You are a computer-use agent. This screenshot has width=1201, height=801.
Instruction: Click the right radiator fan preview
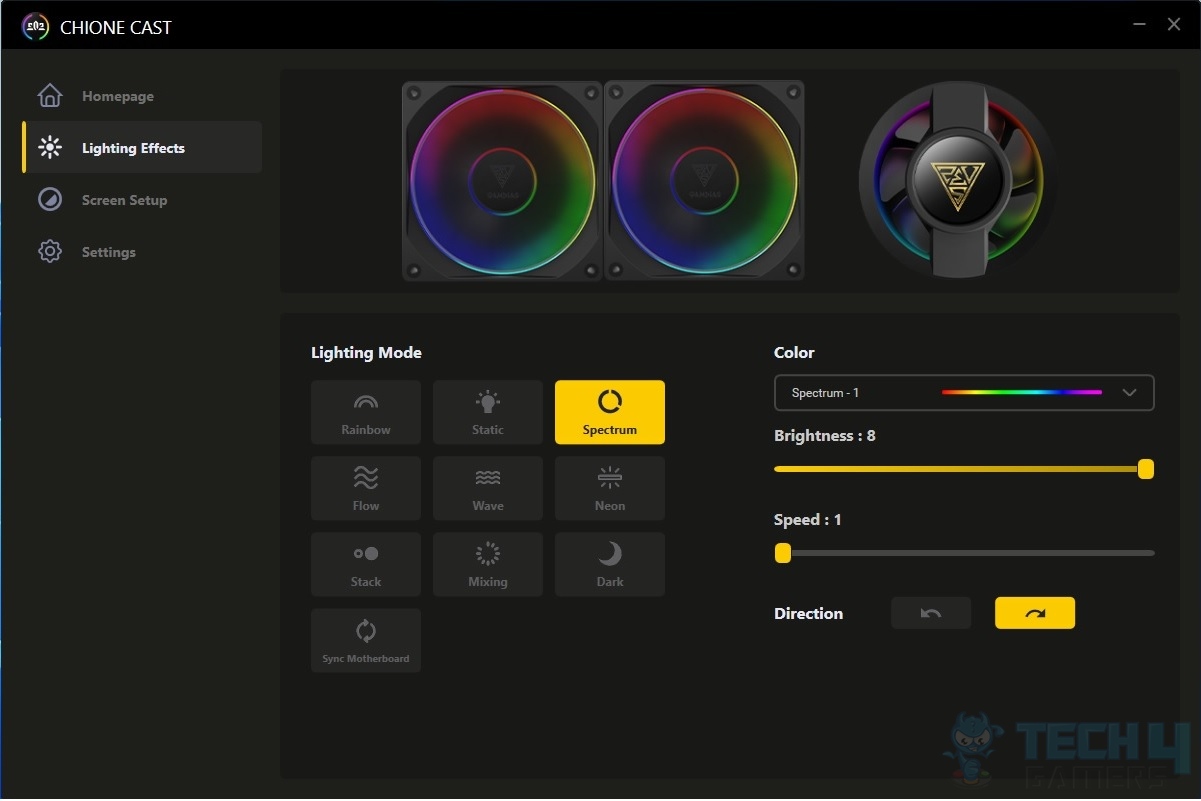(x=704, y=181)
